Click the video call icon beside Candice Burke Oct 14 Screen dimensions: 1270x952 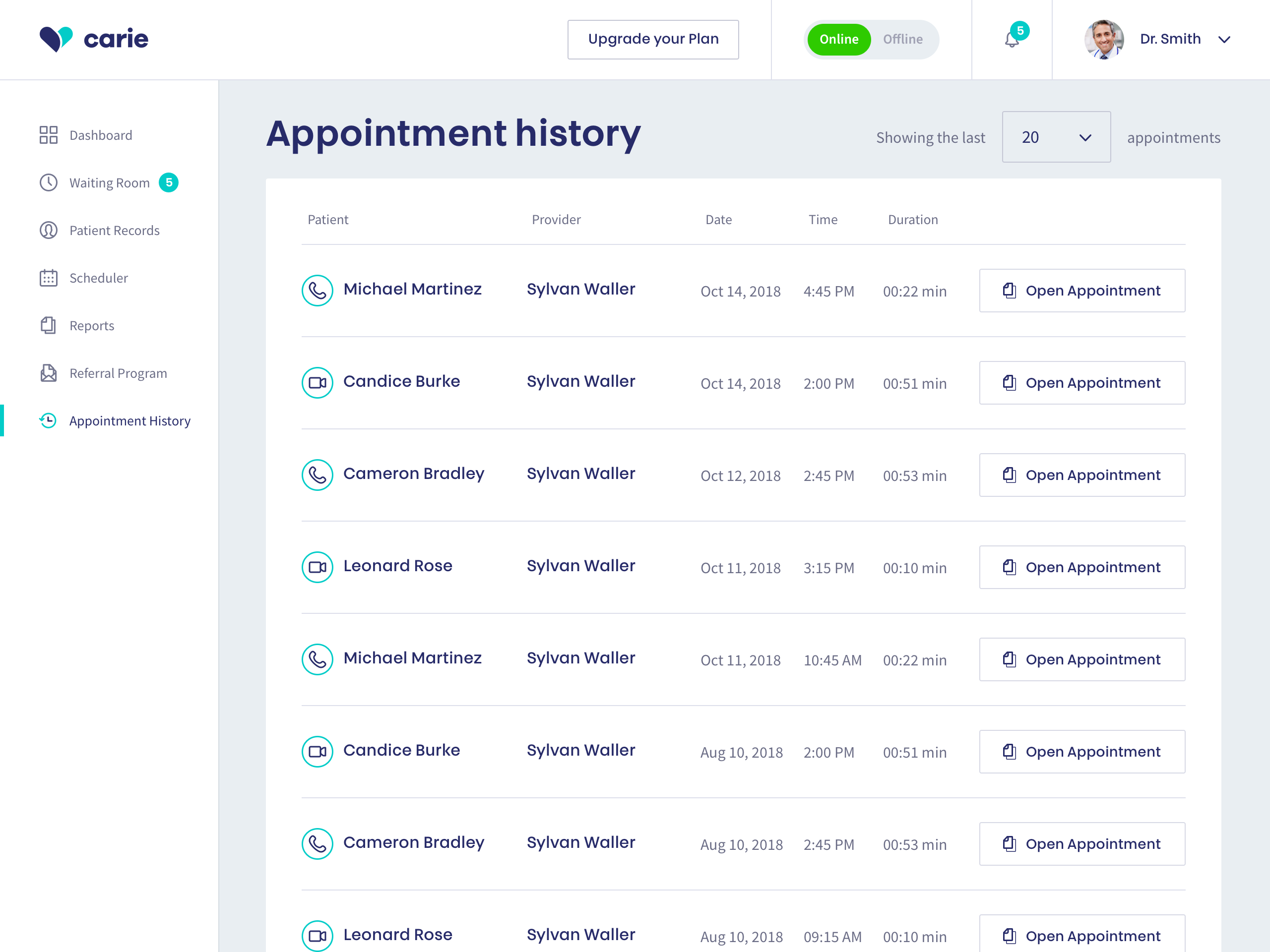coord(317,383)
